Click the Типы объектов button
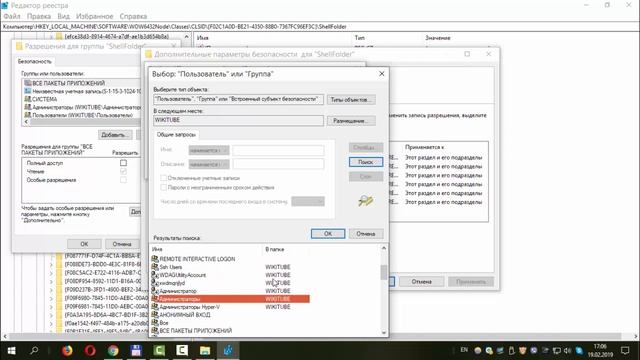 (351, 100)
